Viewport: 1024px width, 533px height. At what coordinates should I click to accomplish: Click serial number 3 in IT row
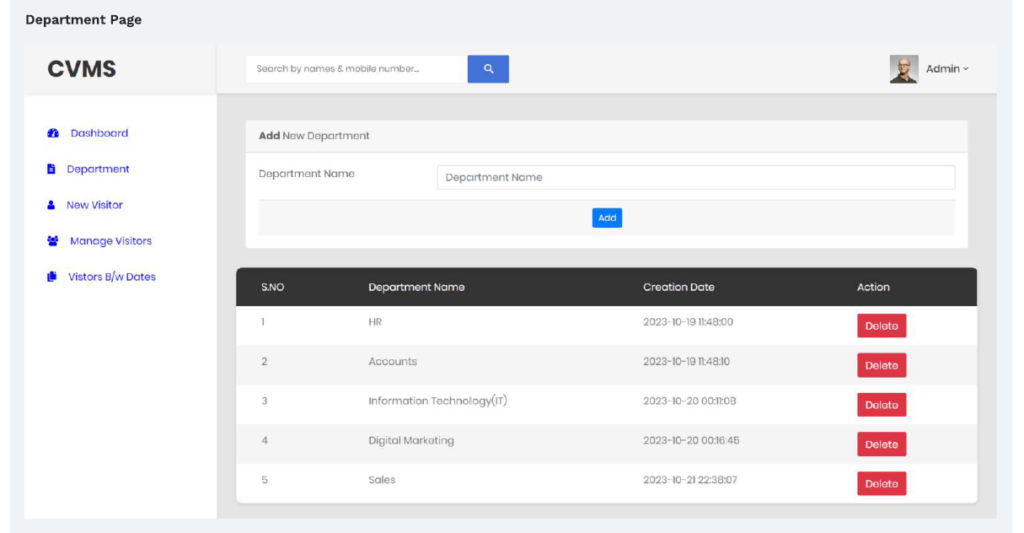(x=264, y=401)
